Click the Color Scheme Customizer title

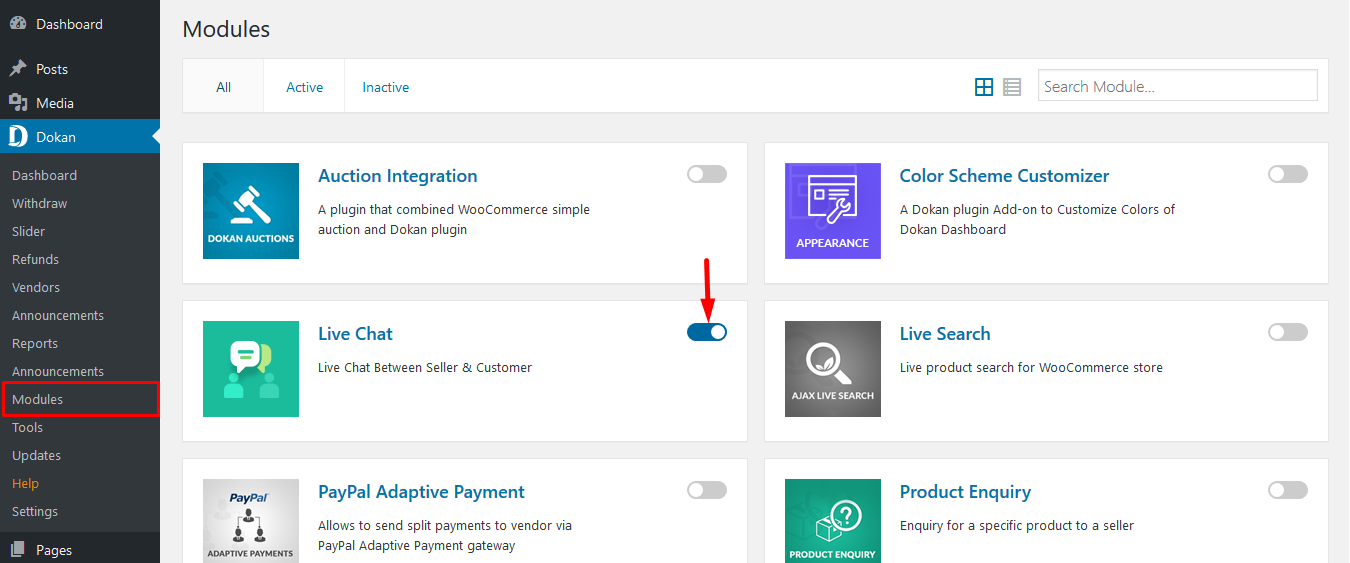tap(1004, 176)
